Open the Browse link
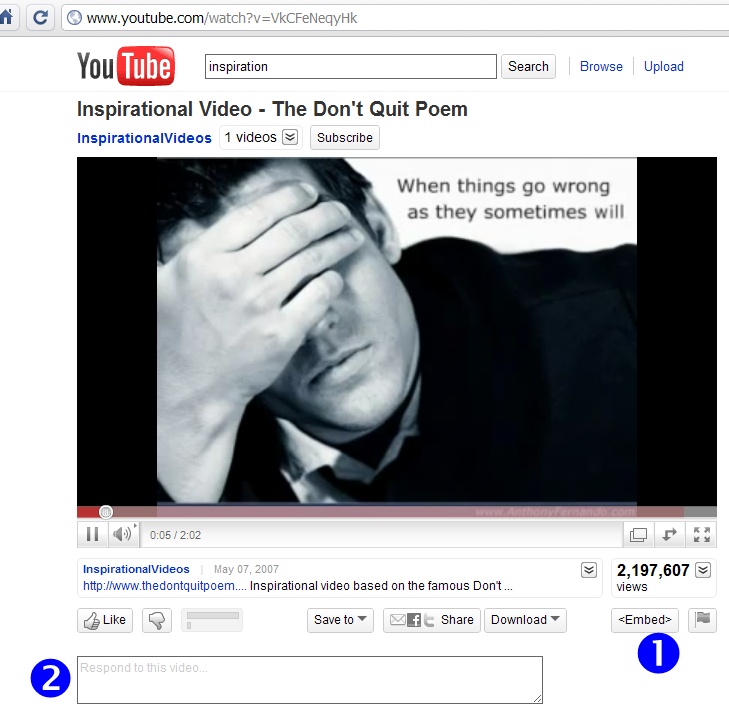 pos(601,66)
